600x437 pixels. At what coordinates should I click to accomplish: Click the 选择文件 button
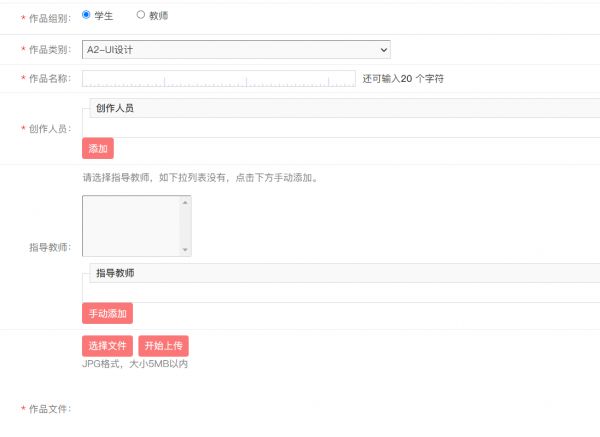[108, 346]
